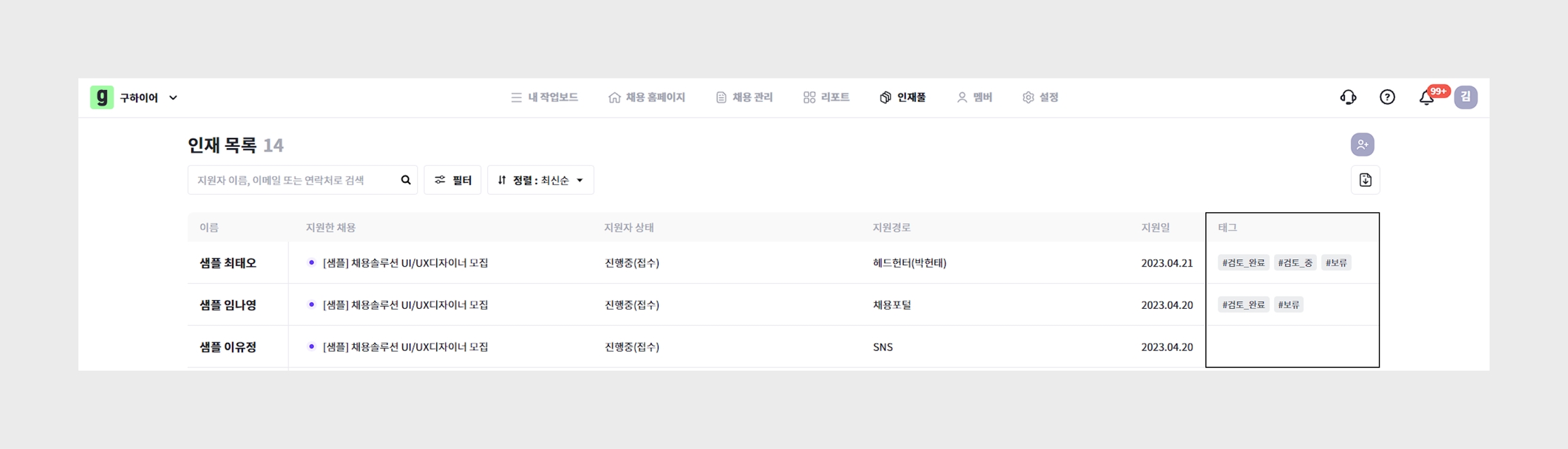The width and height of the screenshot is (1568, 449).
Task: Open applicant 샘플 최태오
Action: point(228,263)
